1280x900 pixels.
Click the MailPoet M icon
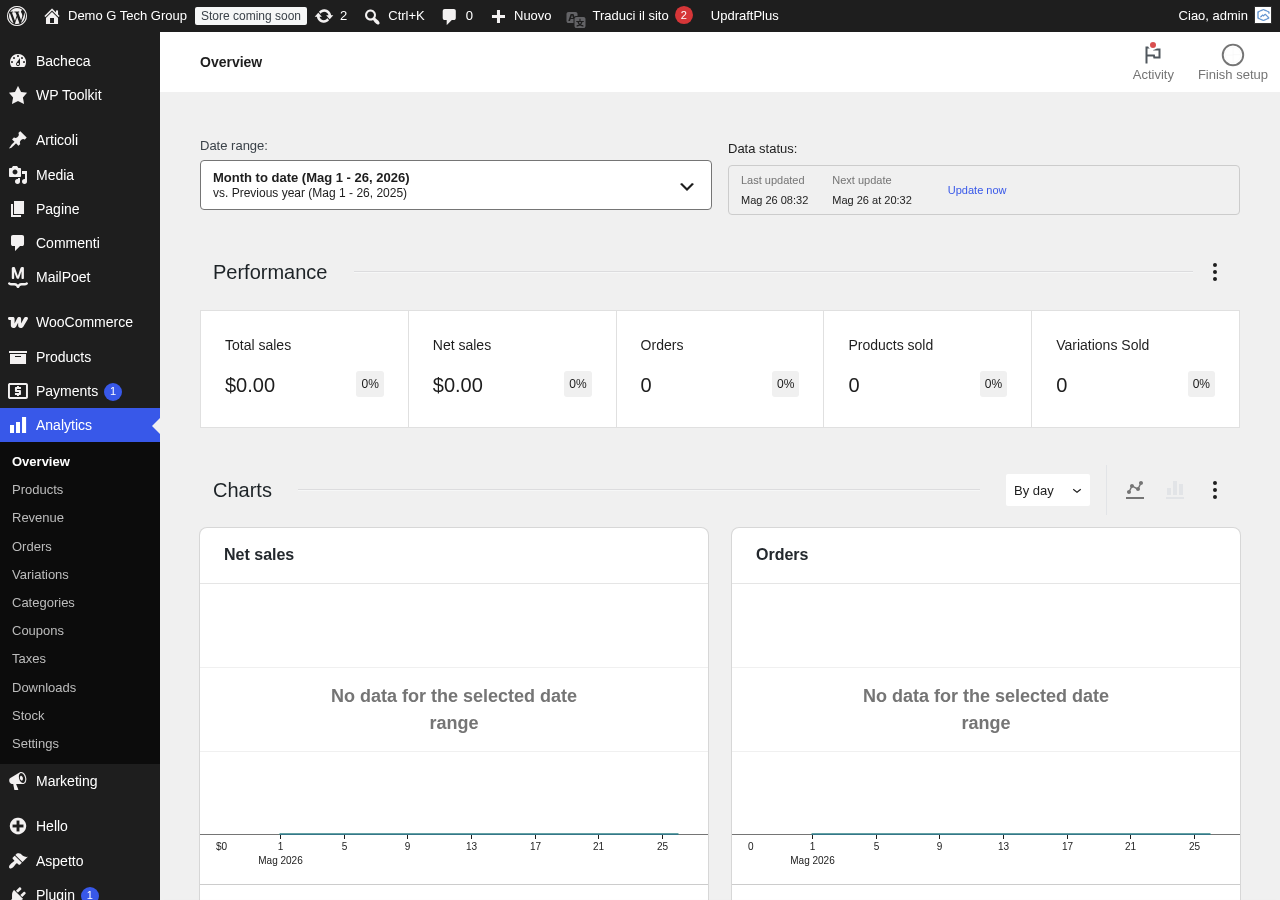point(18,276)
